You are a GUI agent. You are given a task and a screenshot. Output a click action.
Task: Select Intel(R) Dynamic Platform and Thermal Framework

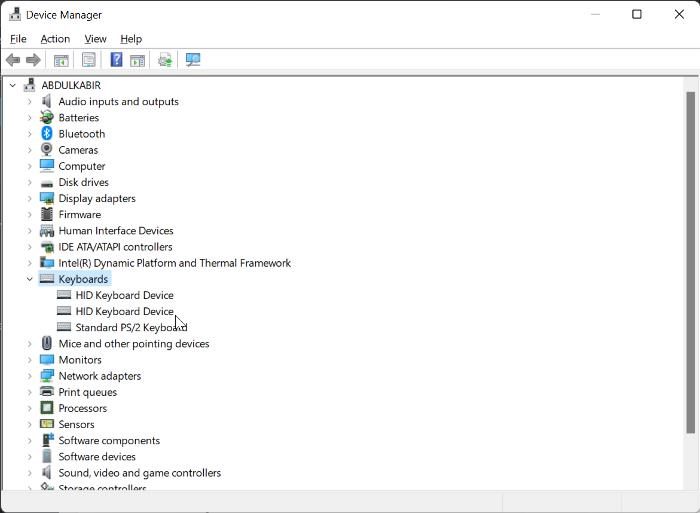(175, 263)
